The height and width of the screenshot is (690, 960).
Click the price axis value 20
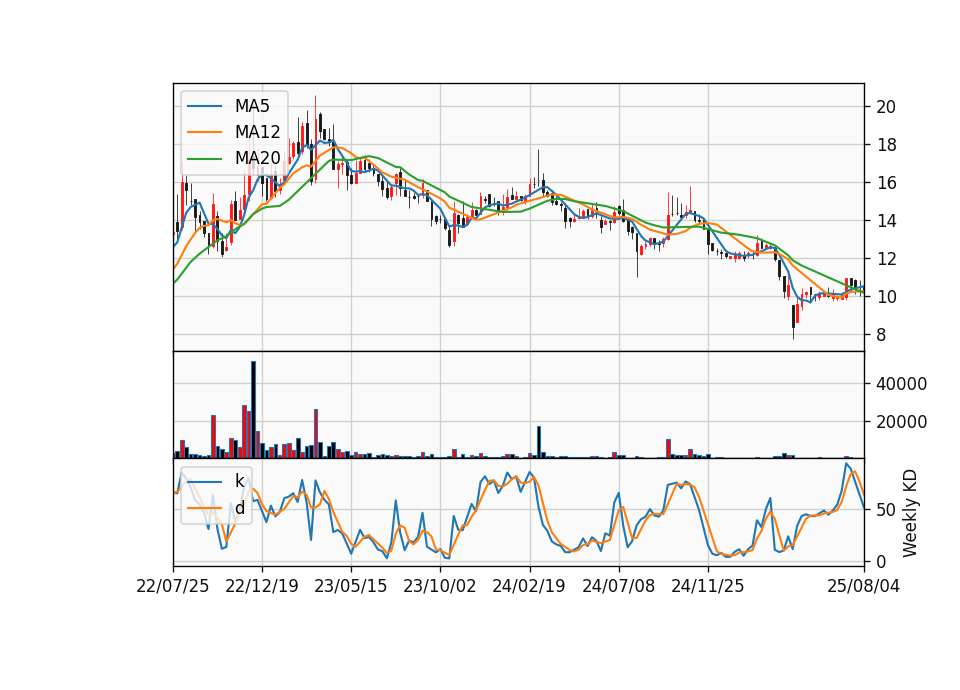click(886, 107)
